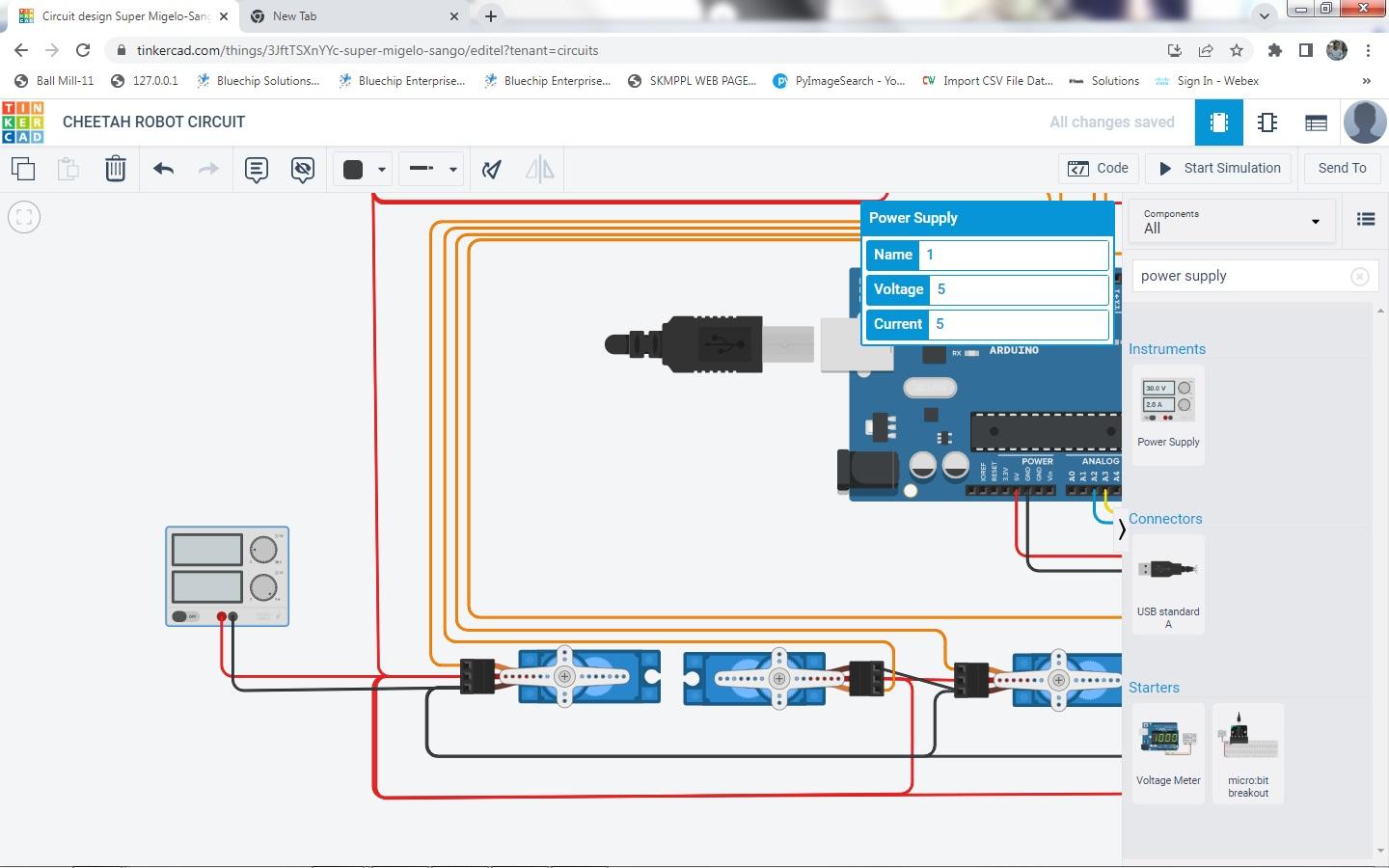Open the wire color dropdown
This screenshot has height=868, width=1389.
(x=364, y=170)
